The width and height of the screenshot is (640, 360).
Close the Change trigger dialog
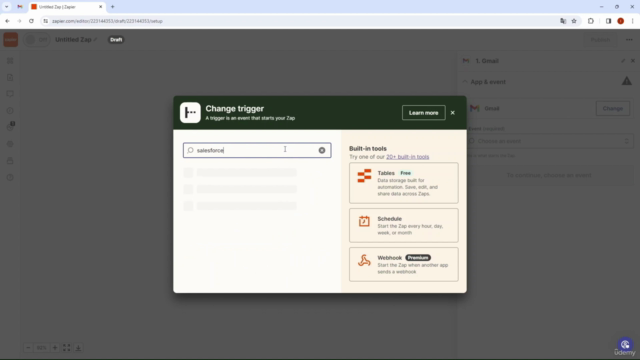452,113
